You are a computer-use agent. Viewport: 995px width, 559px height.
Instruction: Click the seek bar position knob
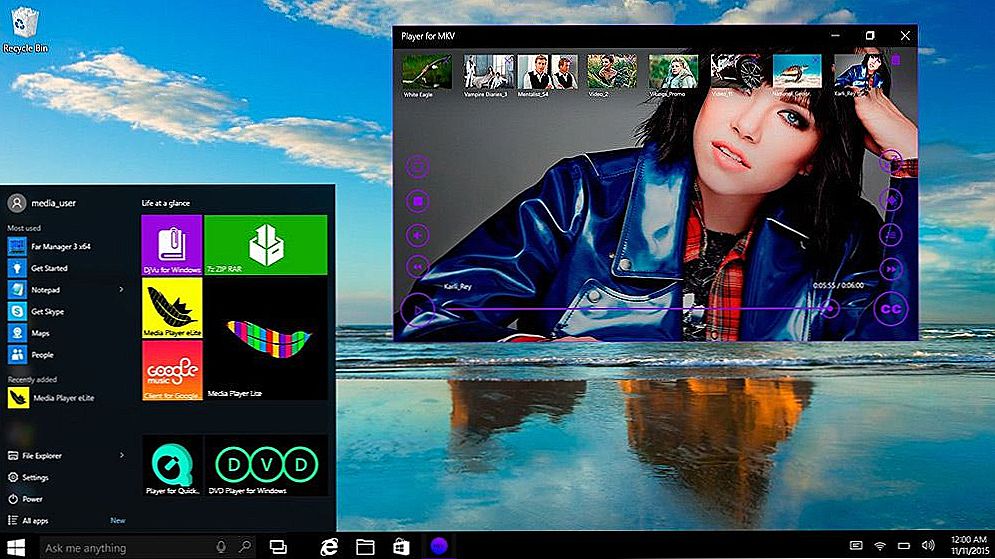pyautogui.click(x=829, y=308)
